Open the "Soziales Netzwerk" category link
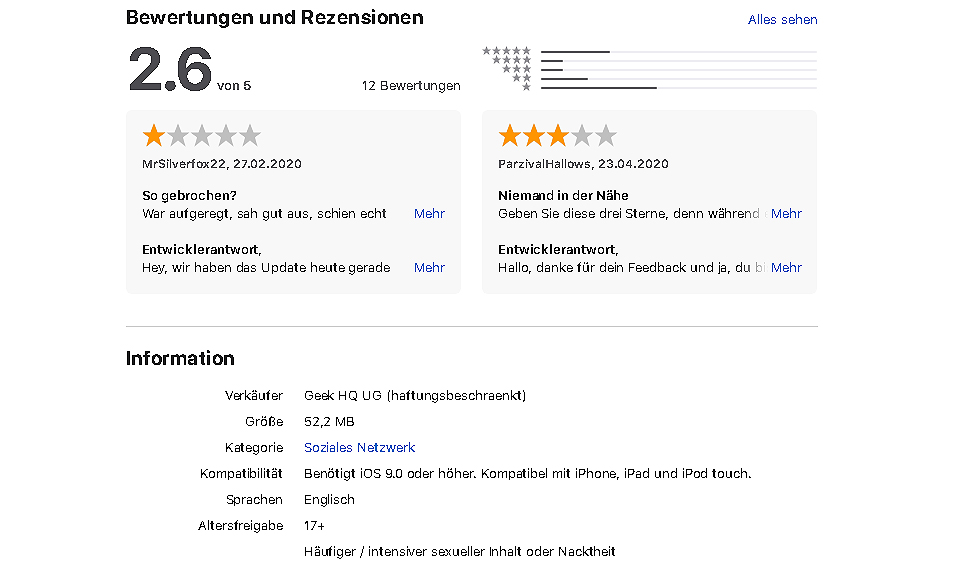The width and height of the screenshot is (960, 561). point(359,448)
